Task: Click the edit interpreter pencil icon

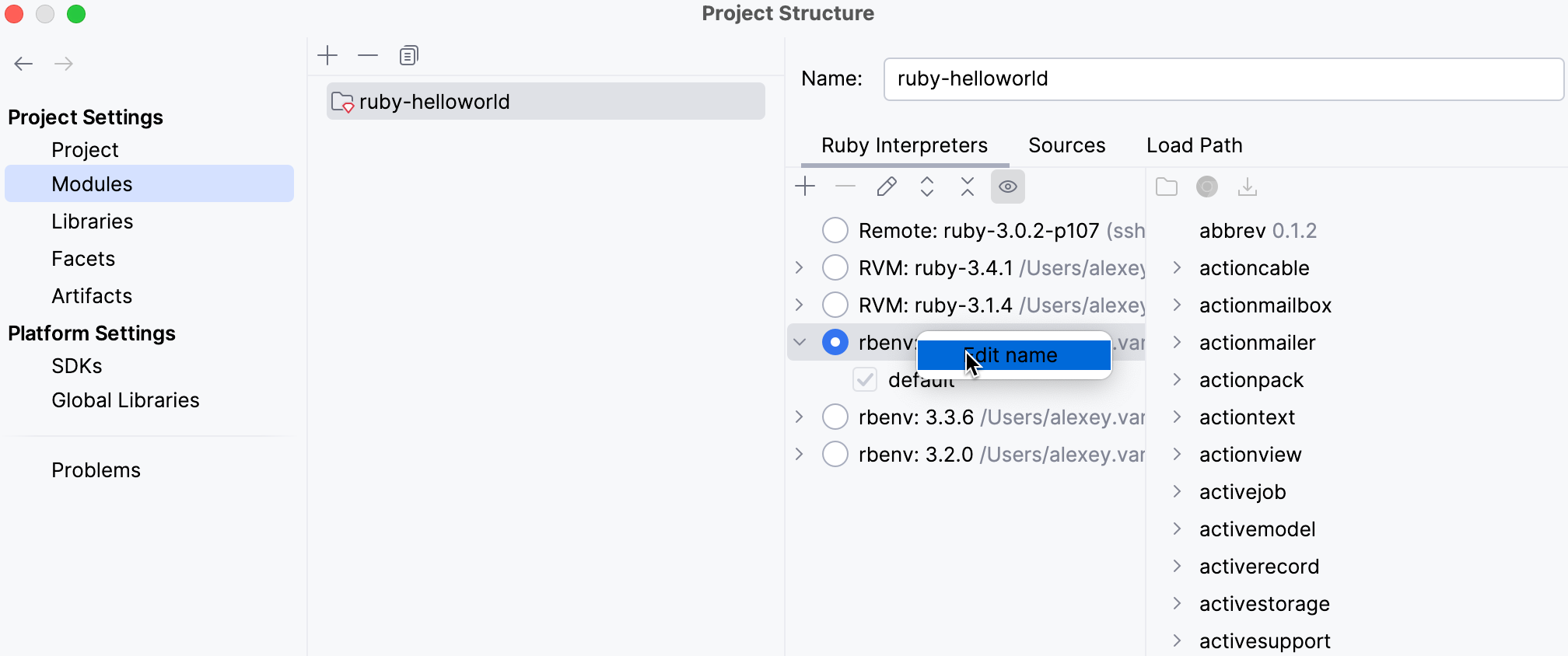Action: pyautogui.click(x=886, y=187)
